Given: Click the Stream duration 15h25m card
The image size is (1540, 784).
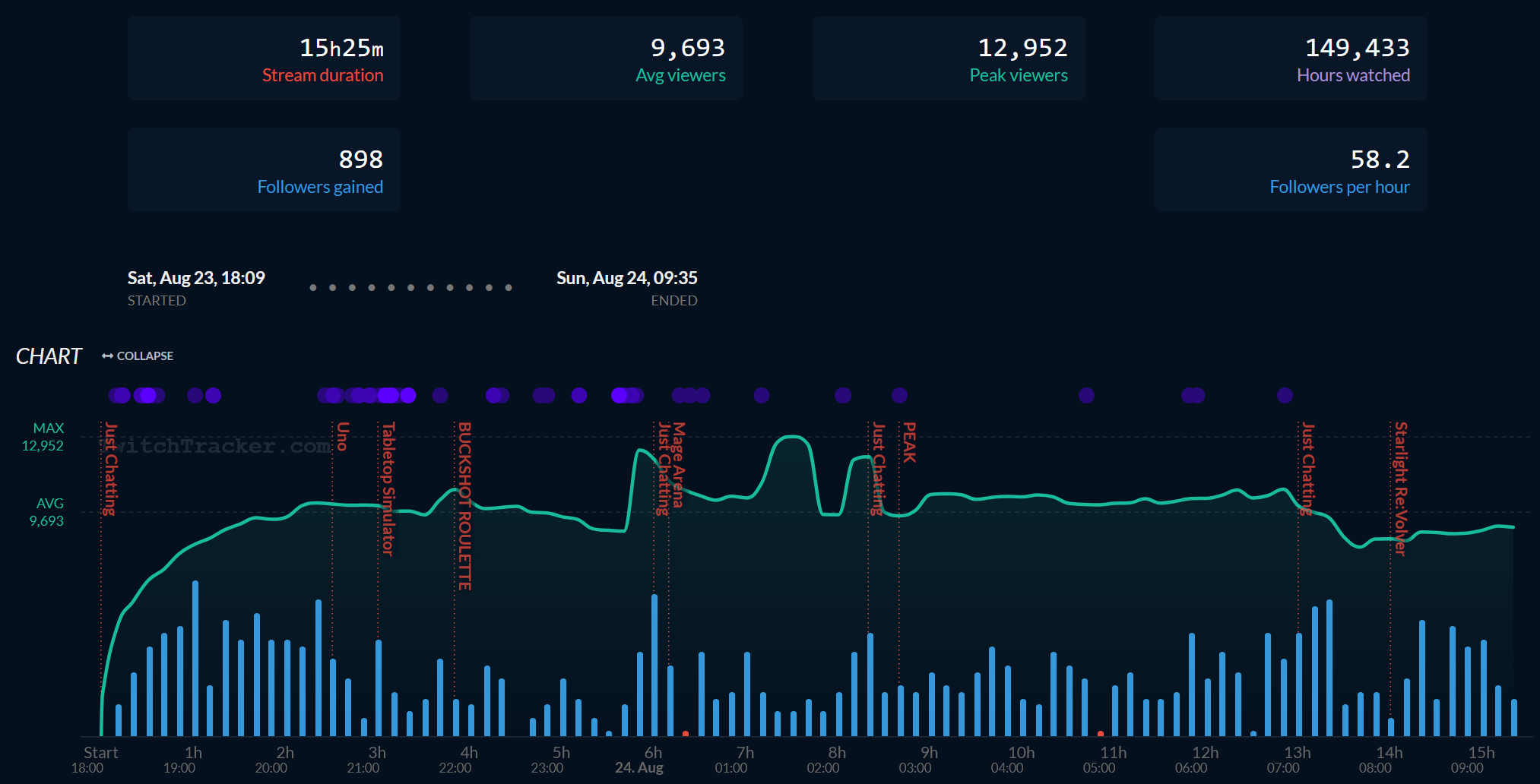Looking at the screenshot, I should point(264,58).
